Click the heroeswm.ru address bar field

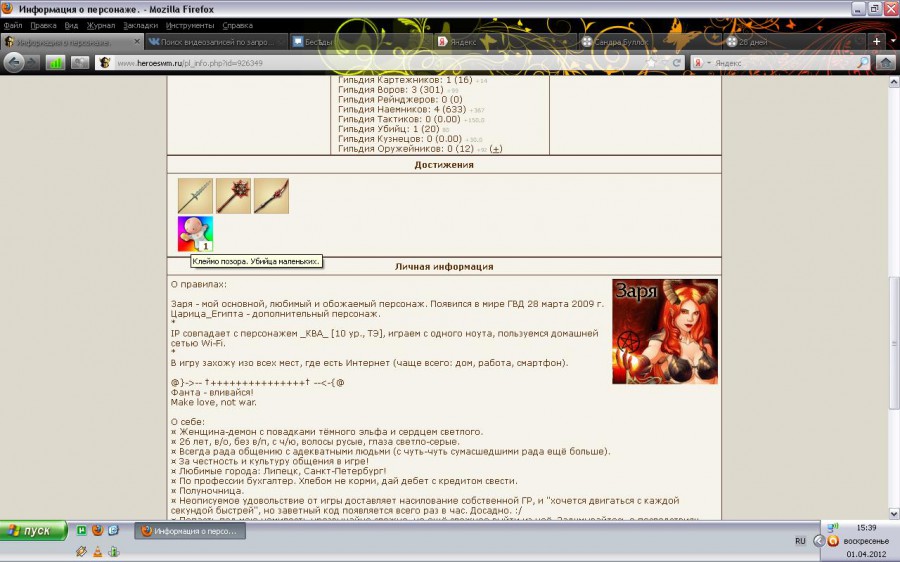click(370, 62)
